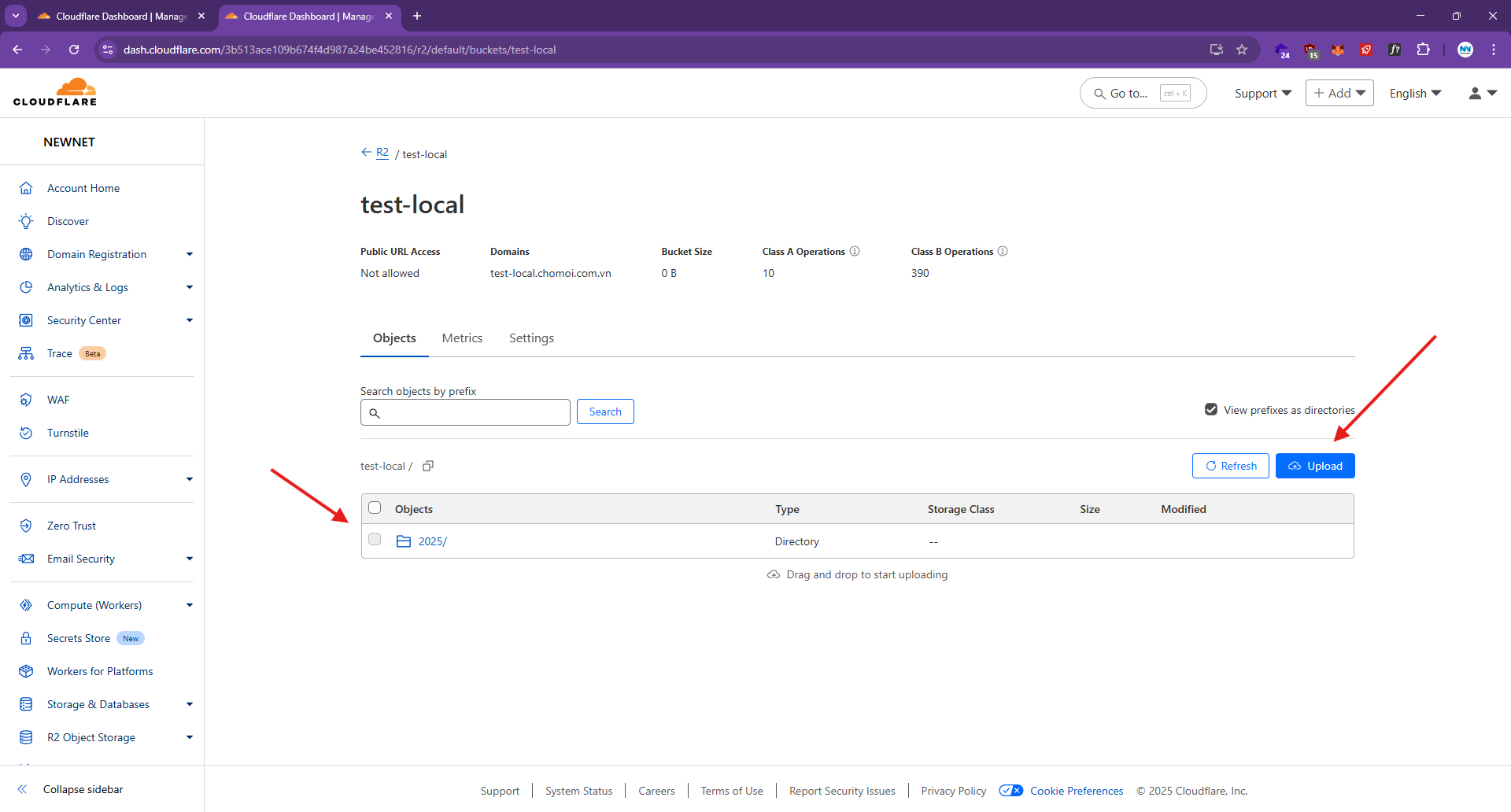Click the back arrow beside R2 breadcrumb

coord(366,152)
